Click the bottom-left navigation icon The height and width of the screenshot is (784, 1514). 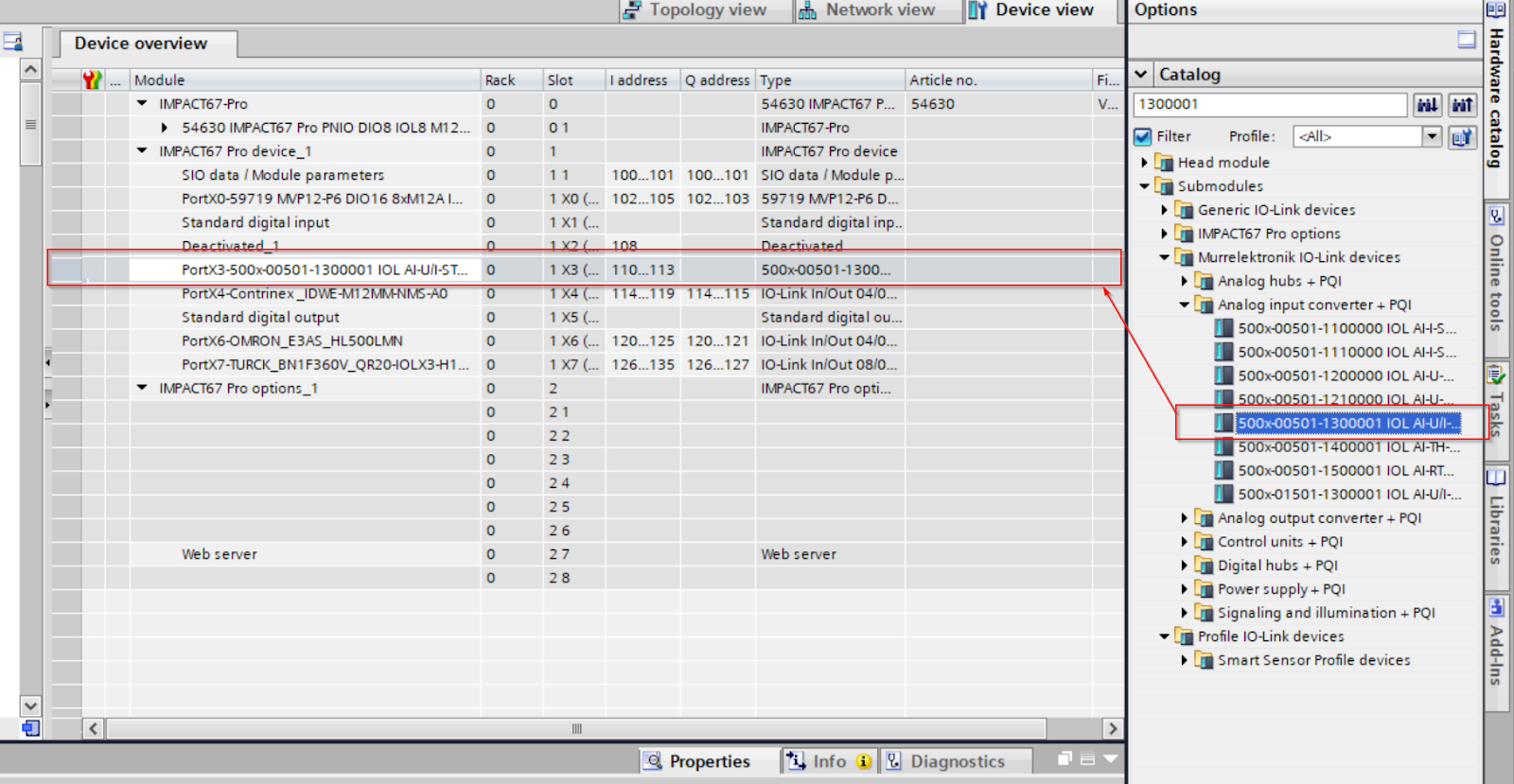pos(30,728)
